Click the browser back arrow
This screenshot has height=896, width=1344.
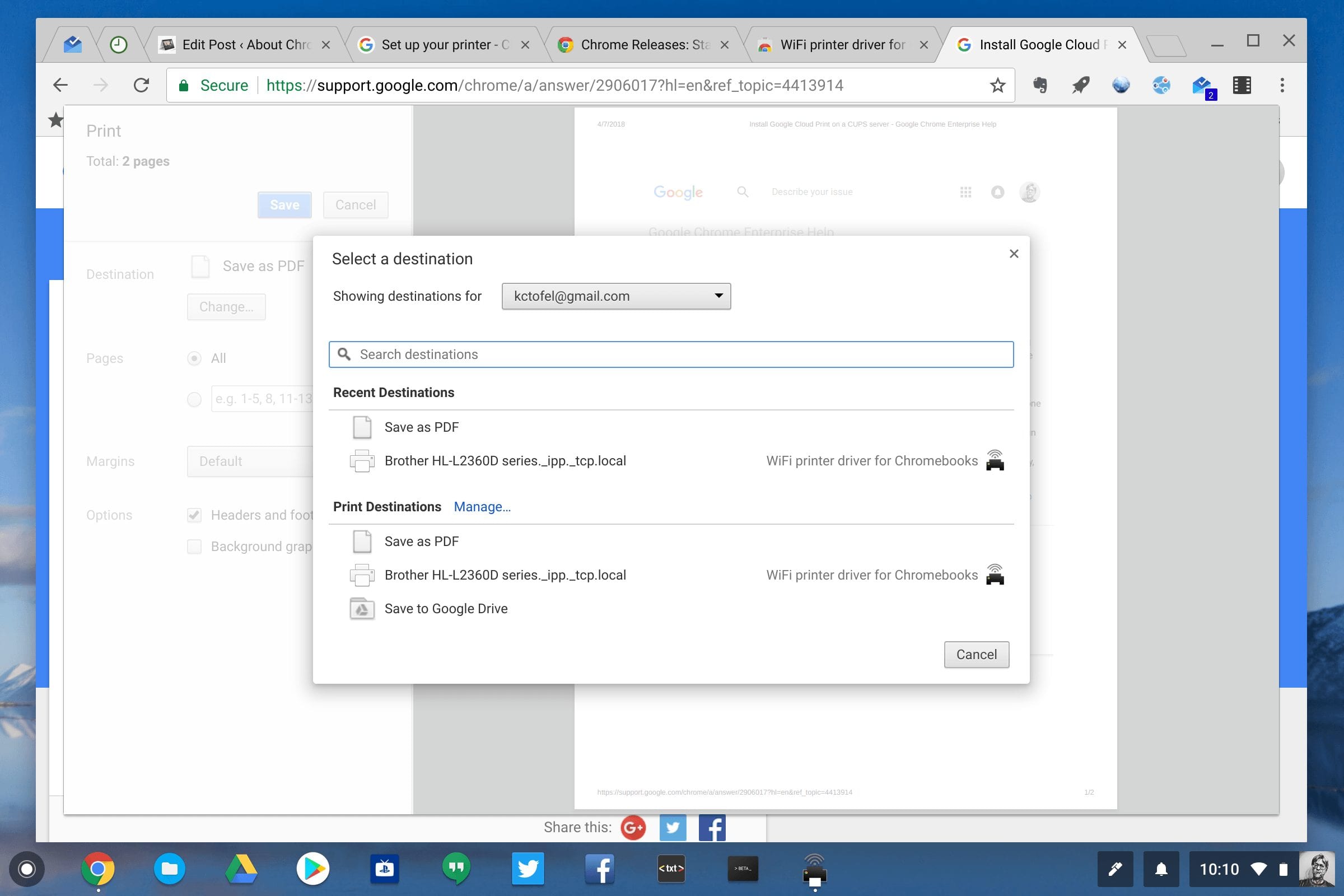60,85
